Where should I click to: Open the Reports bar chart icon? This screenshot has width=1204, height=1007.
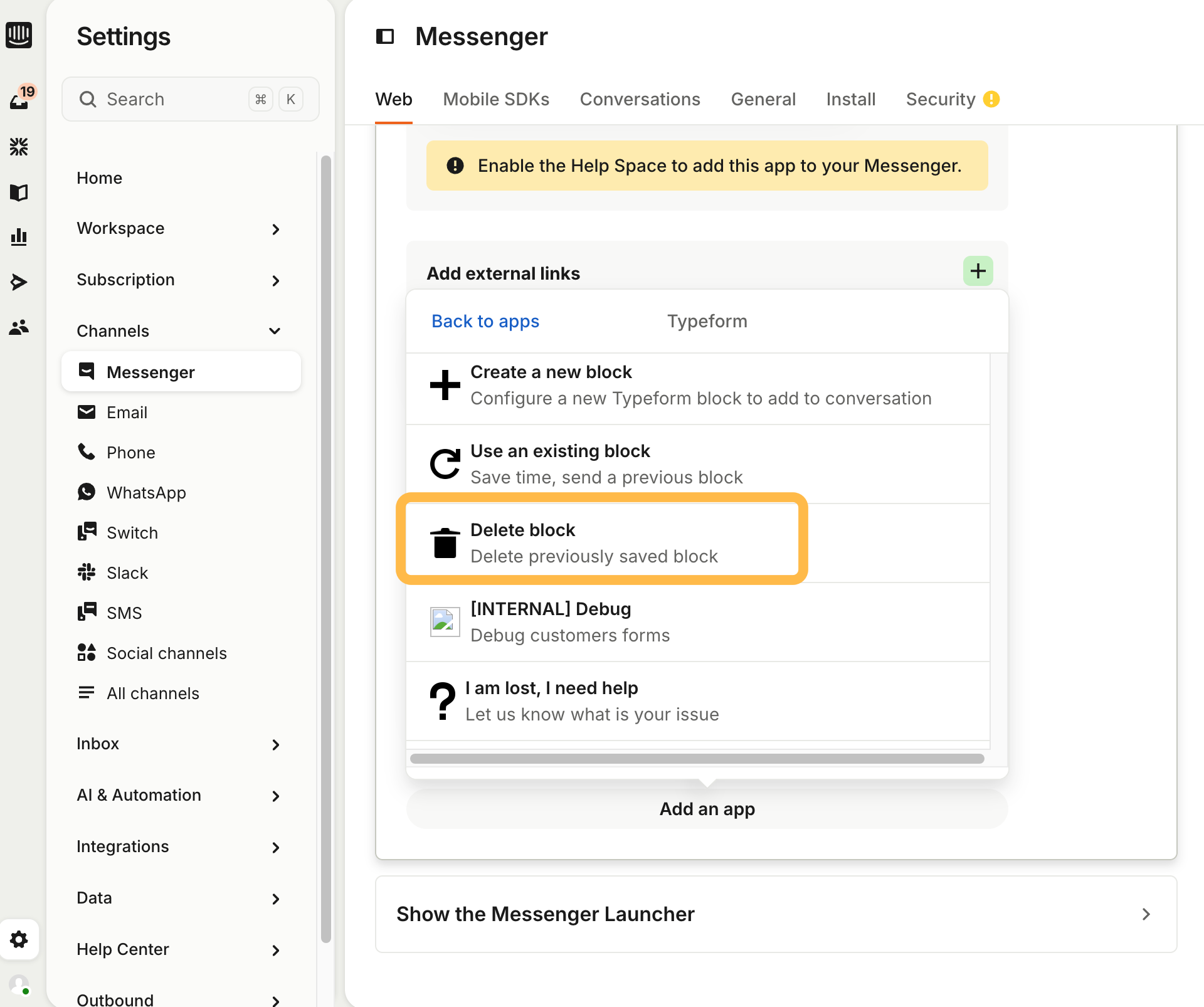(x=19, y=237)
